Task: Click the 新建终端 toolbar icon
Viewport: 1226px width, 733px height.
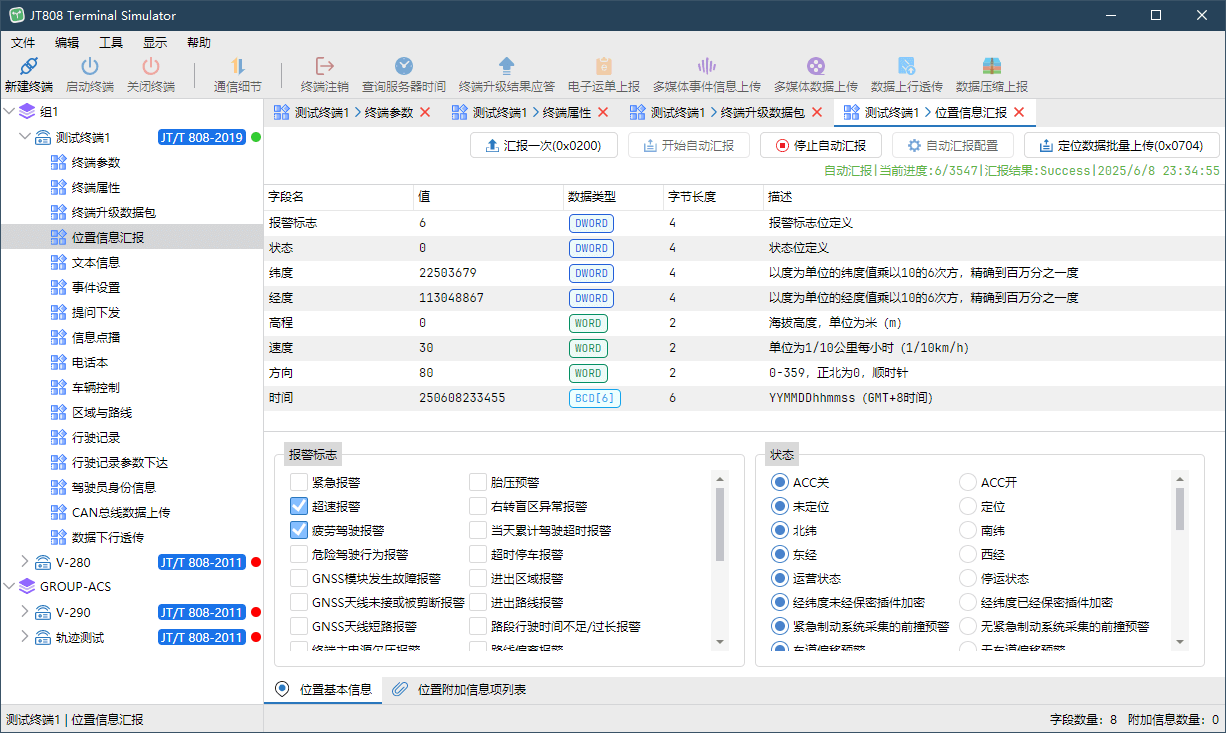Action: [x=28, y=67]
